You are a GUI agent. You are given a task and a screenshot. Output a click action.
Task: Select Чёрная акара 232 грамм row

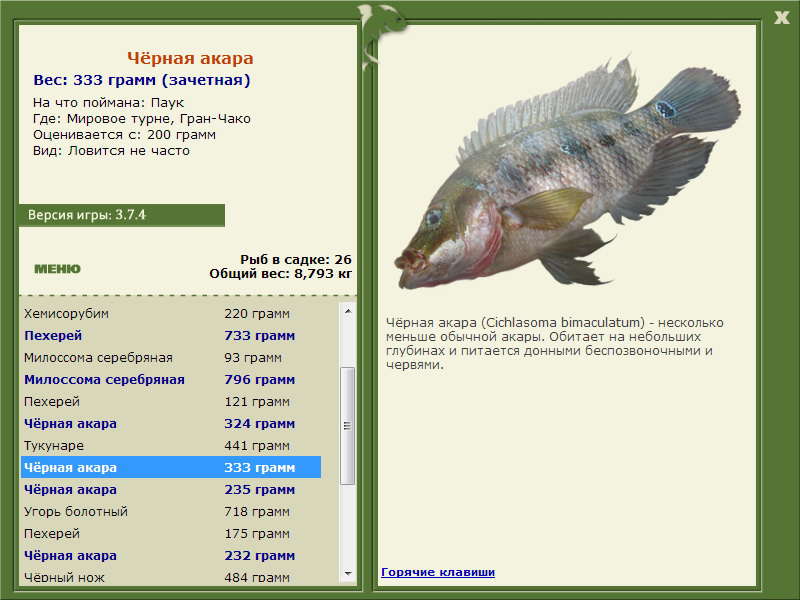pyautogui.click(x=171, y=555)
